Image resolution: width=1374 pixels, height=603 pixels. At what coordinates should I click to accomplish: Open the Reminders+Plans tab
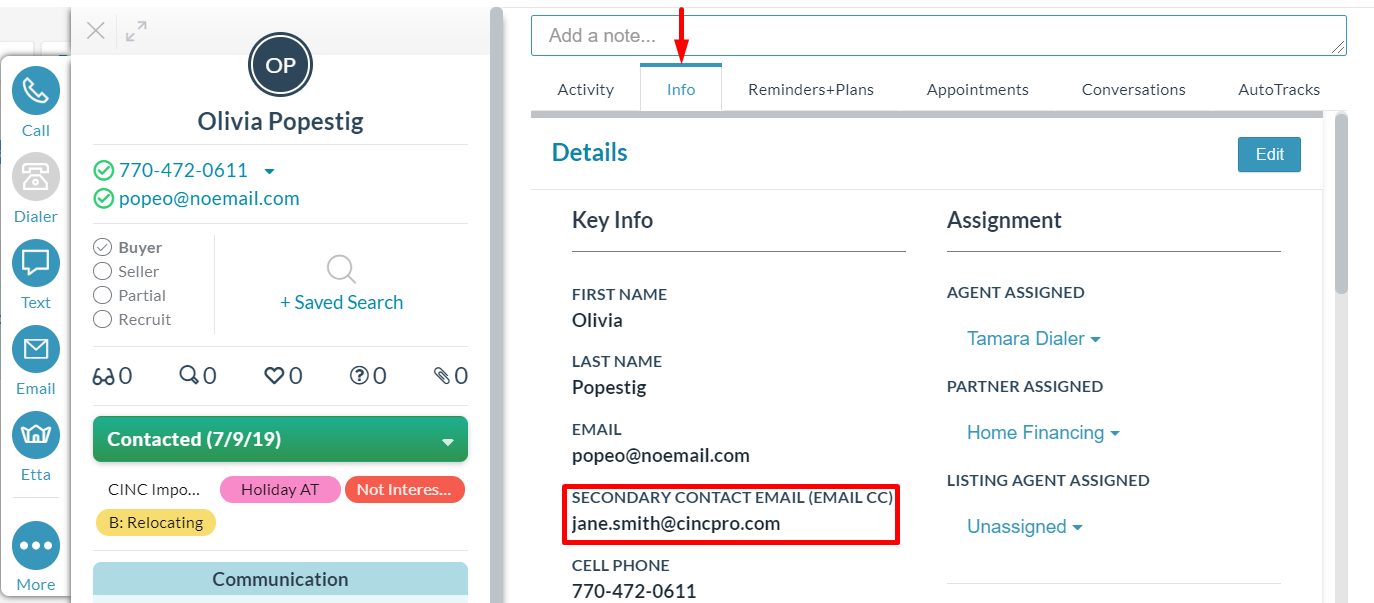point(811,90)
